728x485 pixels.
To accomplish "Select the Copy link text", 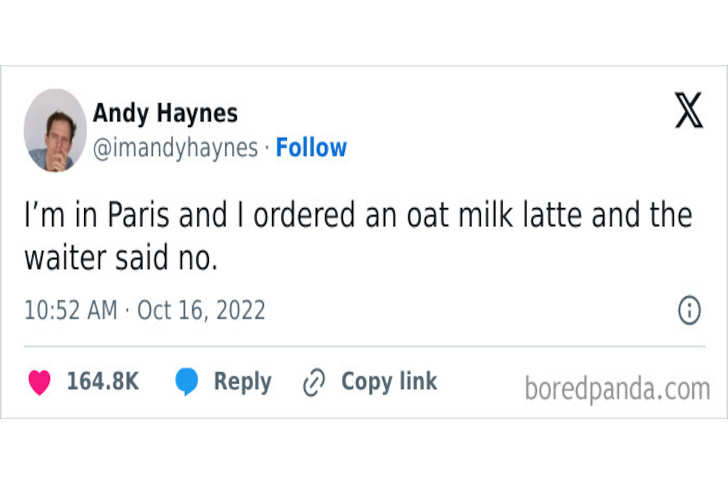I will click(x=389, y=382).
